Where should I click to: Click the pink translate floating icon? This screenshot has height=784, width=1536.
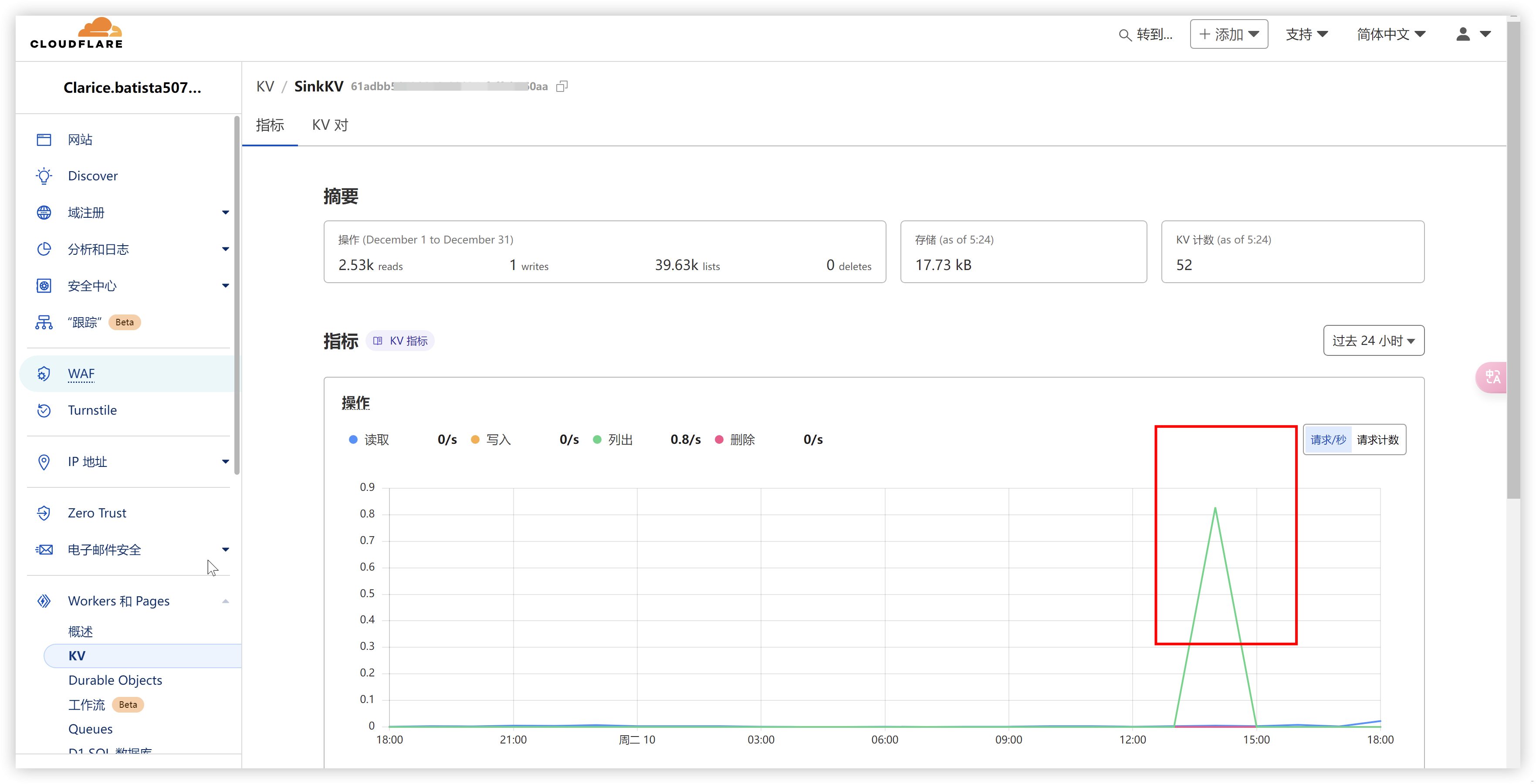[x=1492, y=377]
